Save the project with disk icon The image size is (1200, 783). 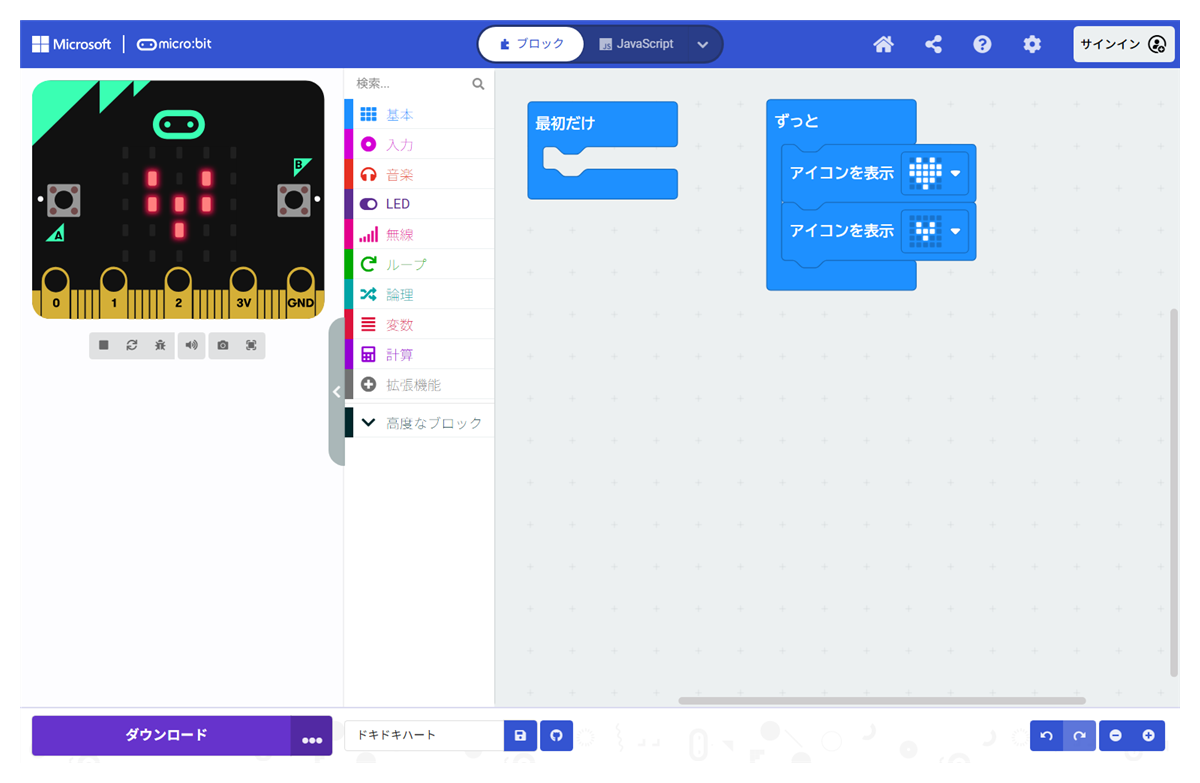coord(520,736)
